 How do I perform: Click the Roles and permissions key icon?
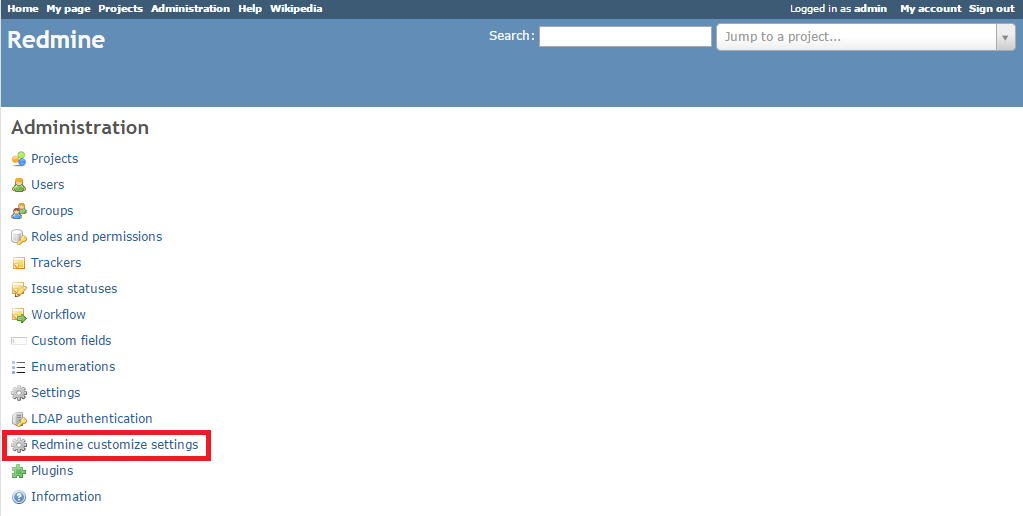[x=19, y=237]
